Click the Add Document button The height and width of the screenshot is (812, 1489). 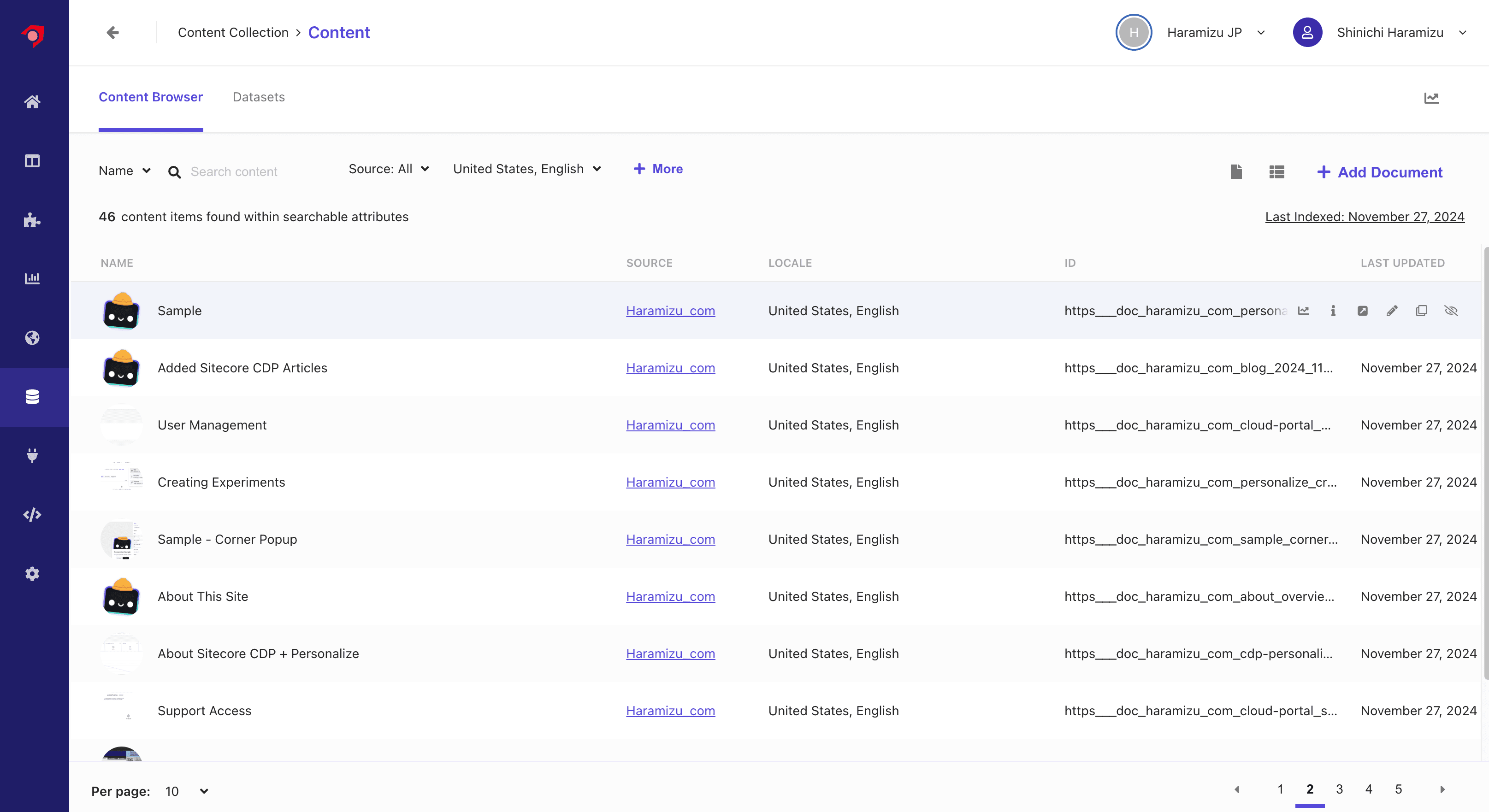click(x=1380, y=172)
